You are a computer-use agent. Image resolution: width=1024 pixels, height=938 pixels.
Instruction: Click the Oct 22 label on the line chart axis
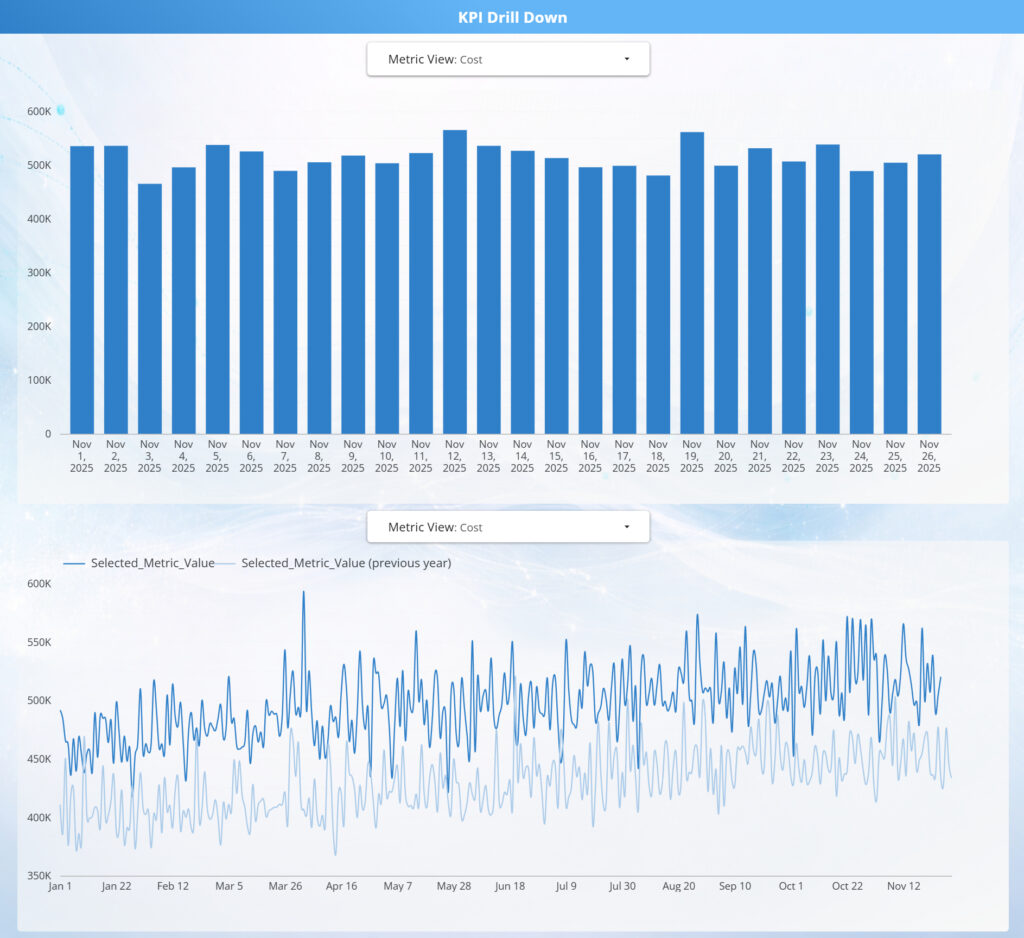[x=847, y=886]
